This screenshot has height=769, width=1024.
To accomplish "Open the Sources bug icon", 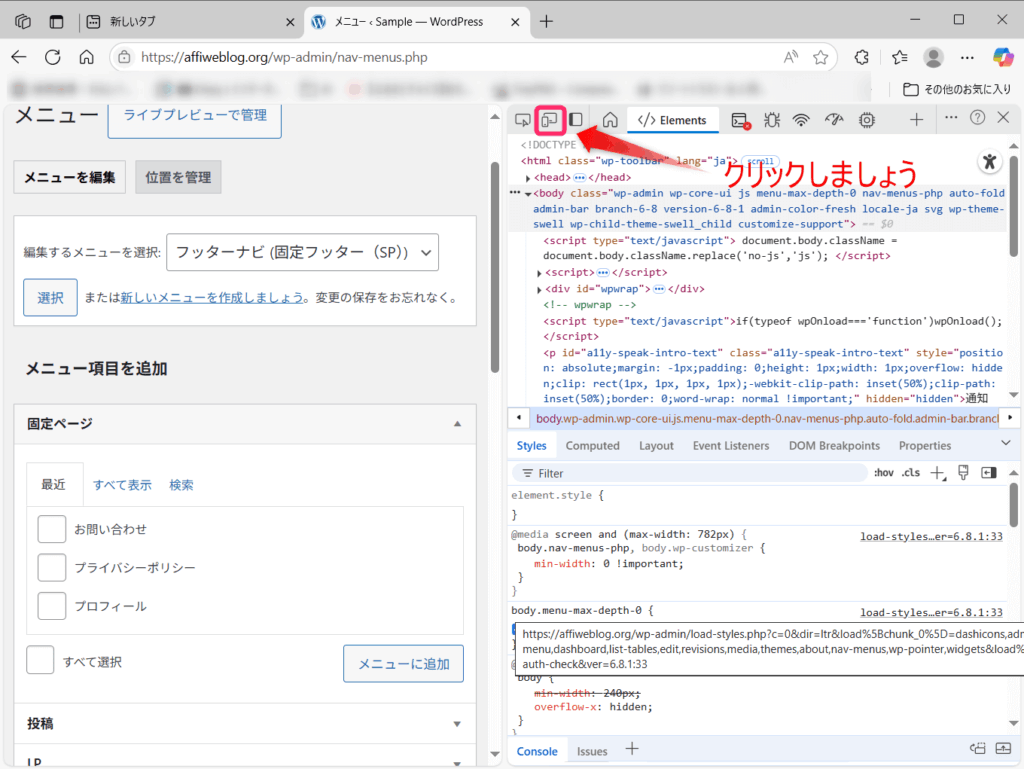I will pyautogui.click(x=772, y=120).
